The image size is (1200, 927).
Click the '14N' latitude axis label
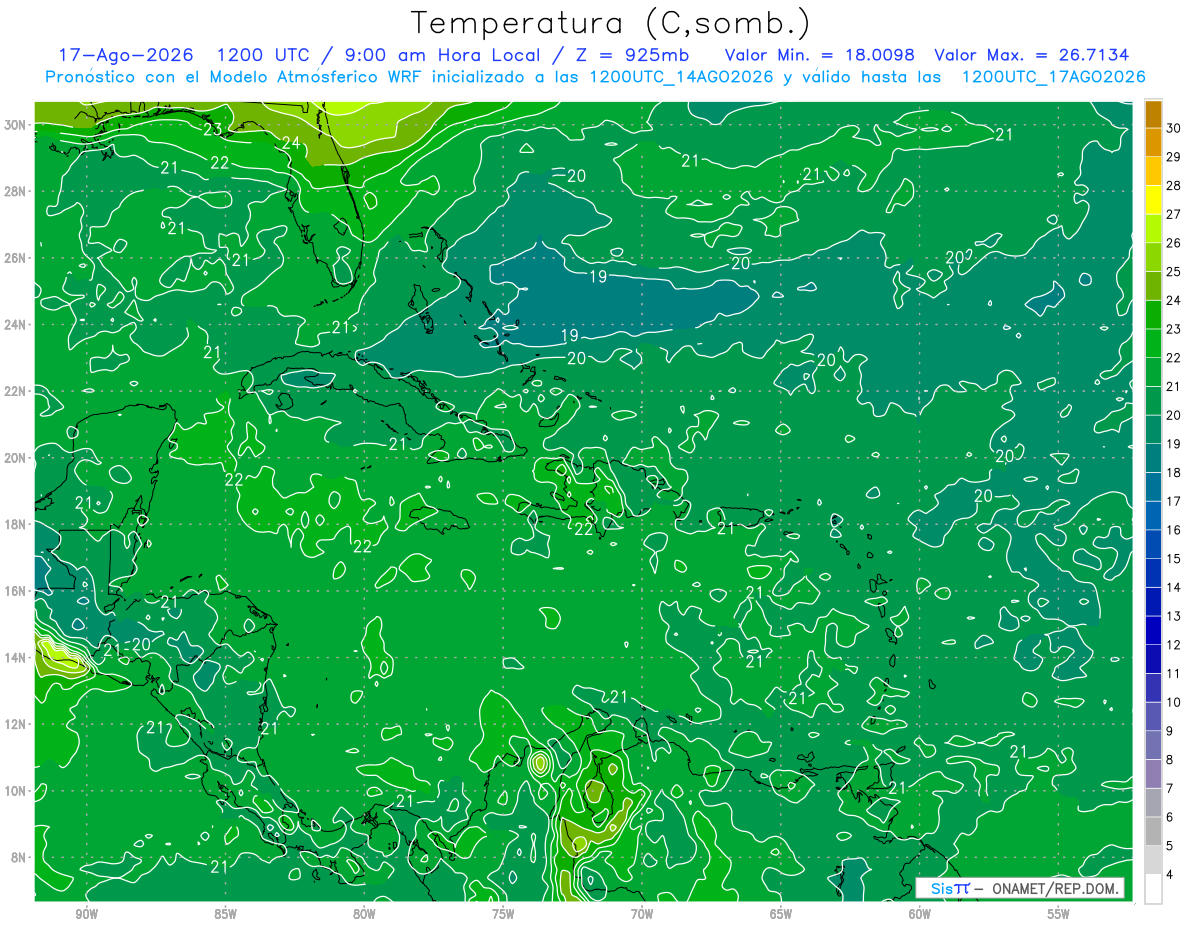point(16,658)
